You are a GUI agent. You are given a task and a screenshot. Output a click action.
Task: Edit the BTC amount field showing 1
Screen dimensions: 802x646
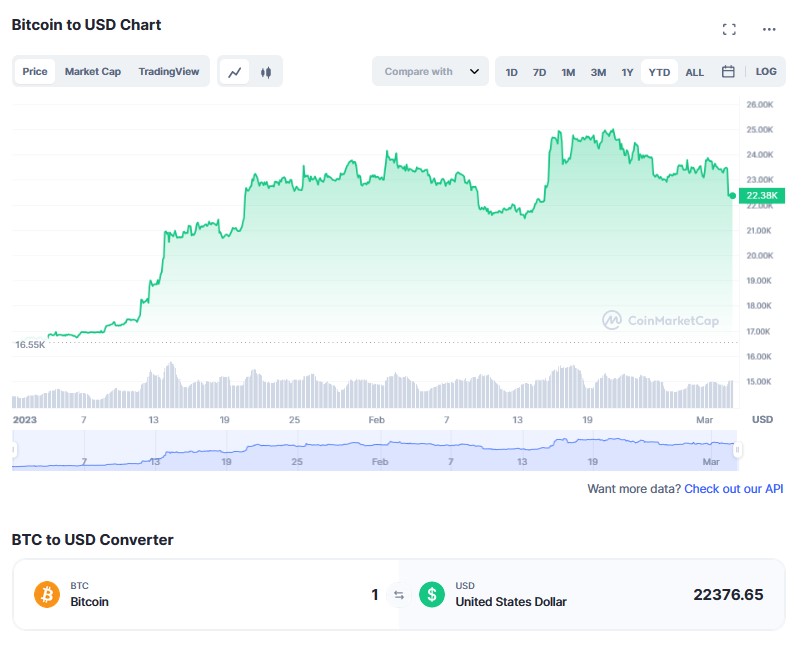(x=375, y=594)
